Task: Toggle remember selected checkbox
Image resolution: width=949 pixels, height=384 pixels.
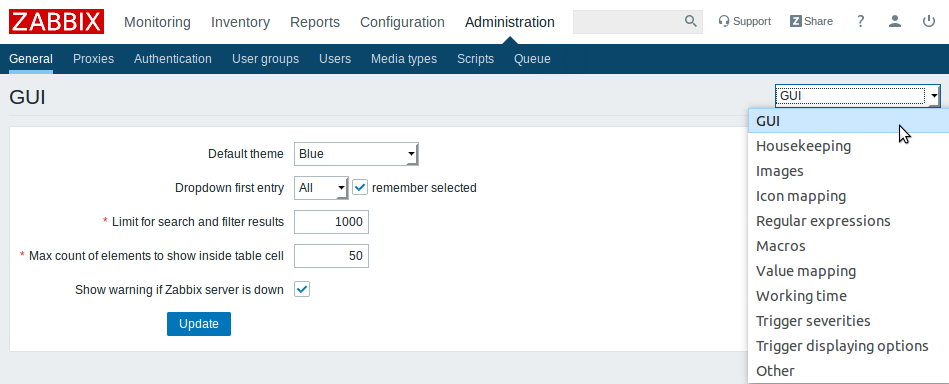Action: (360, 188)
